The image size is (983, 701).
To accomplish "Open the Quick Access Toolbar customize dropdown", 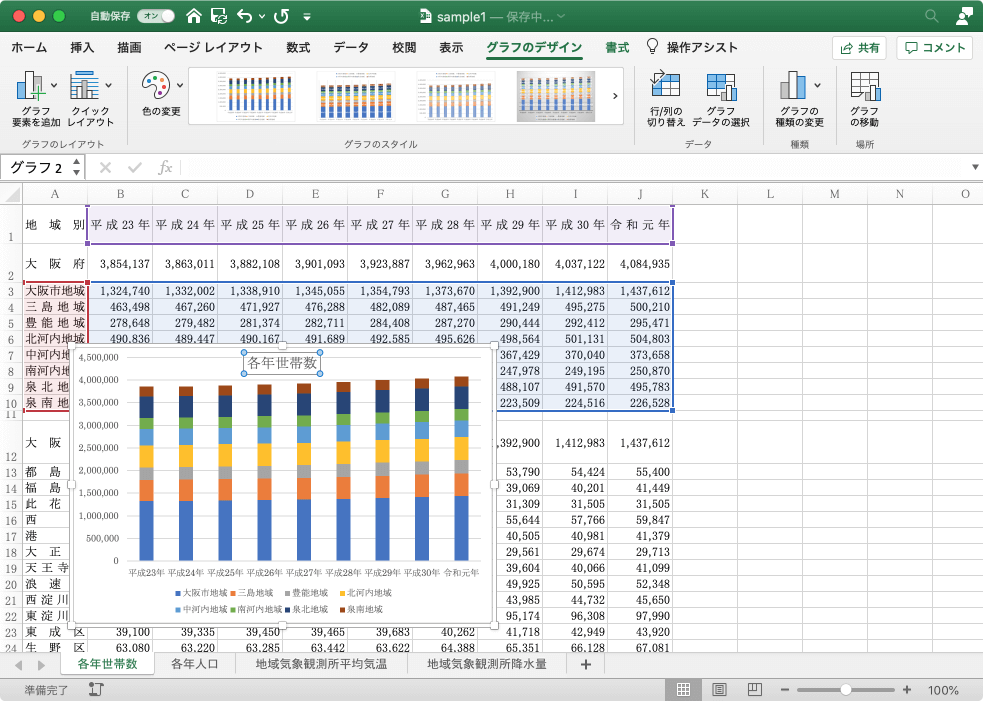I will tap(306, 17).
